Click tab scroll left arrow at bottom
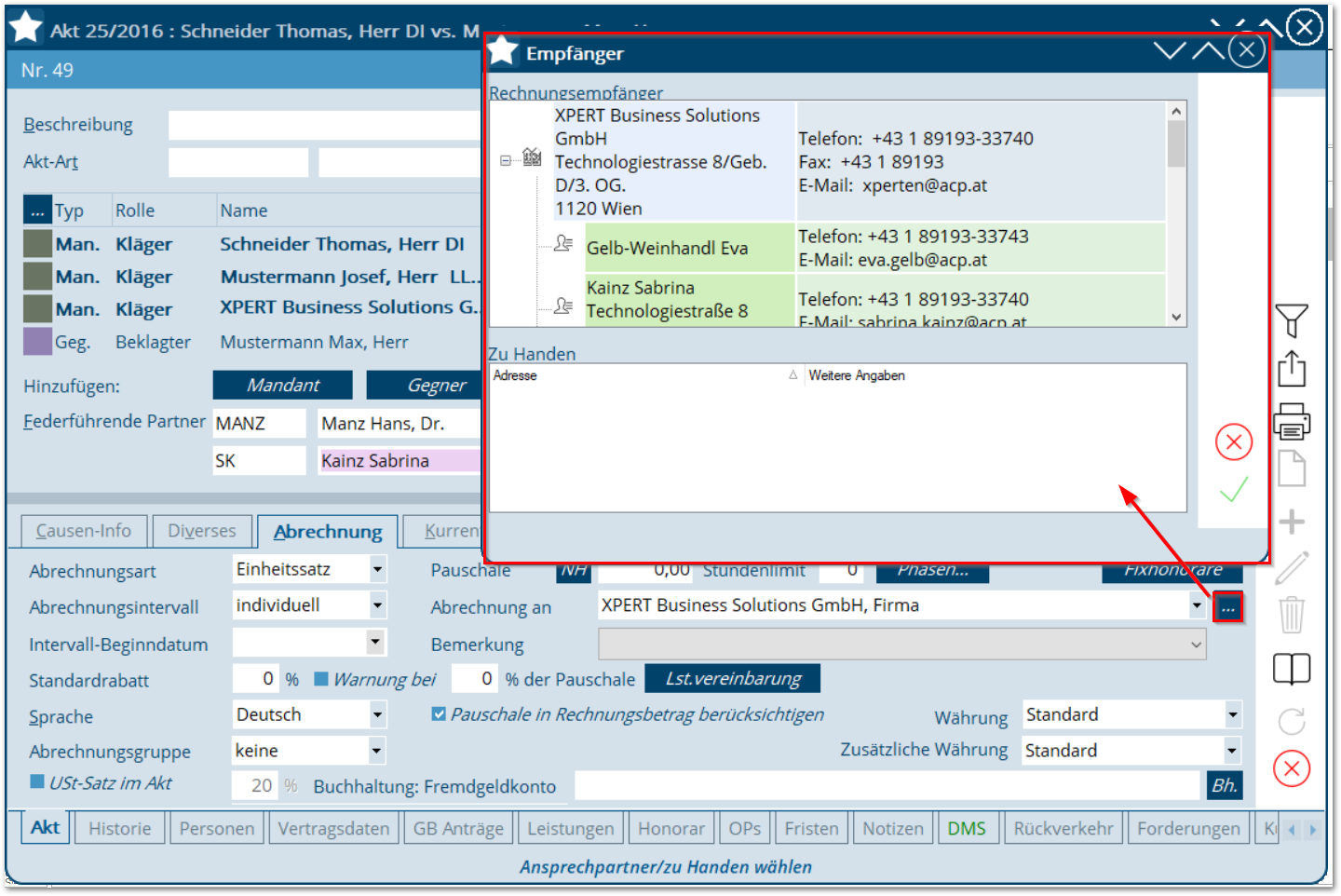The width and height of the screenshot is (1341, 896). tap(1291, 829)
